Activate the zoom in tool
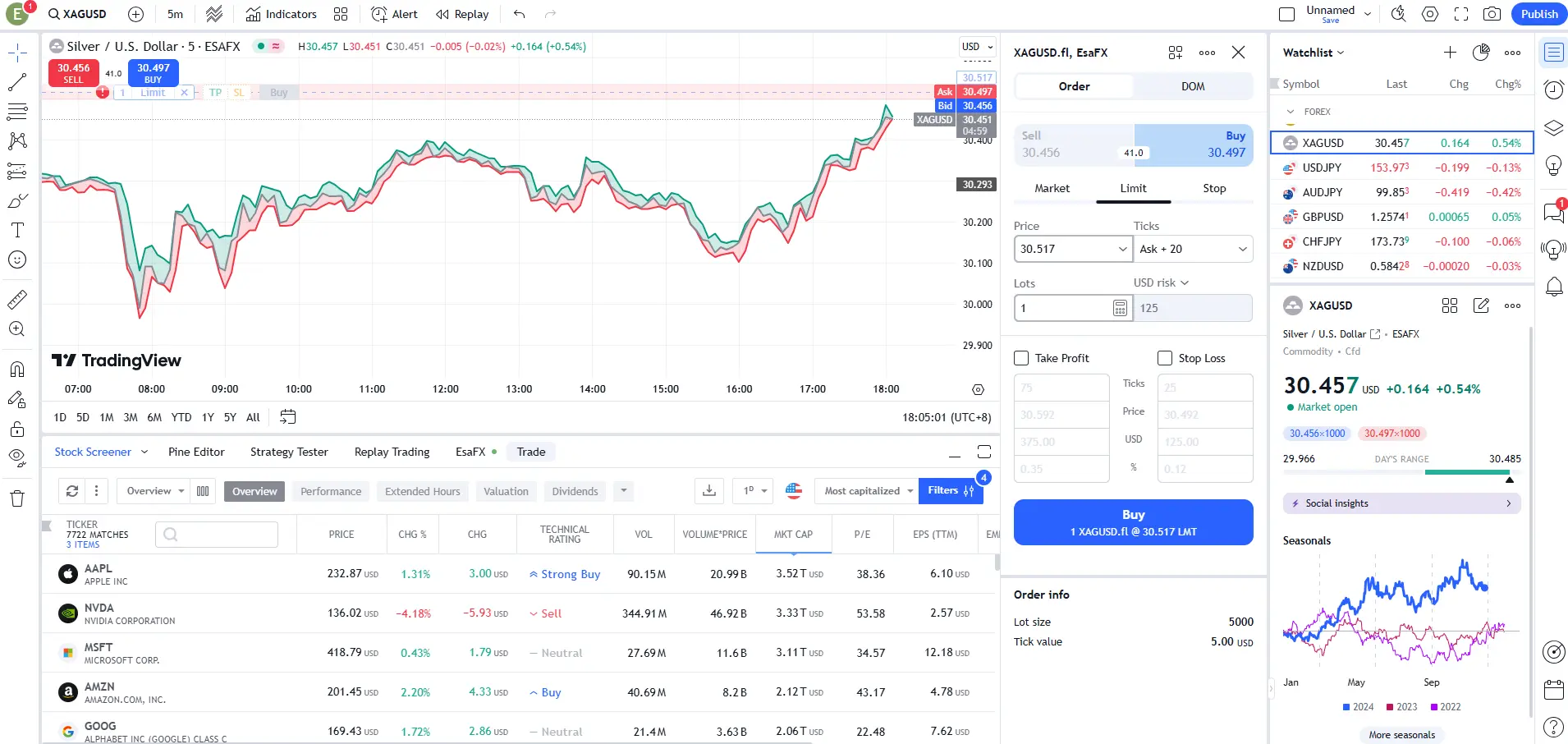This screenshot has width=1568, height=744. click(17, 329)
